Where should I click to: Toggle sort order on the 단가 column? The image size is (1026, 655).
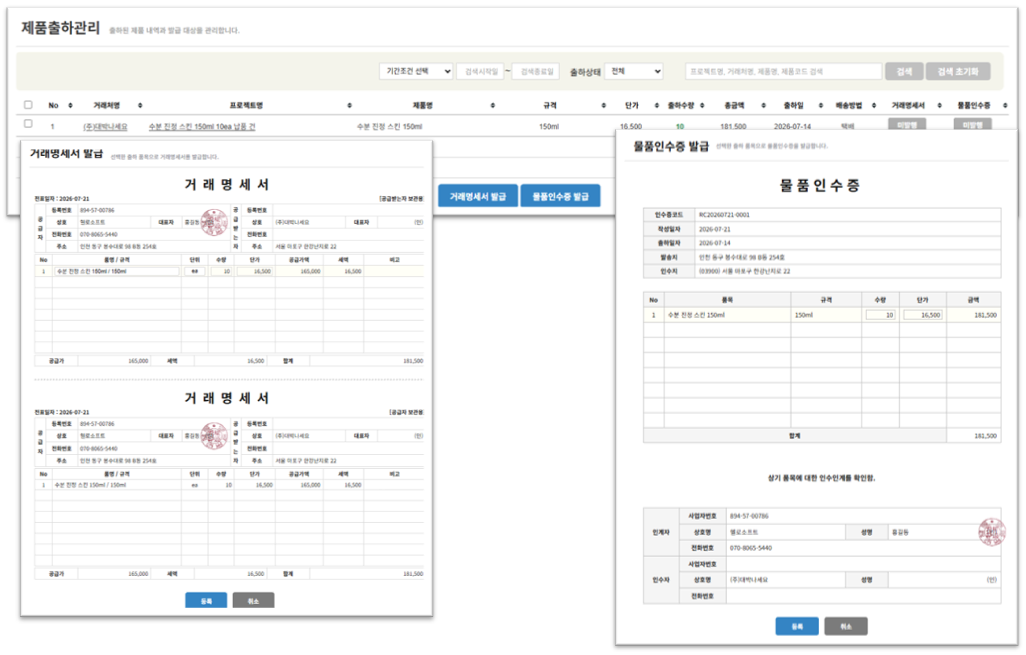(x=656, y=105)
